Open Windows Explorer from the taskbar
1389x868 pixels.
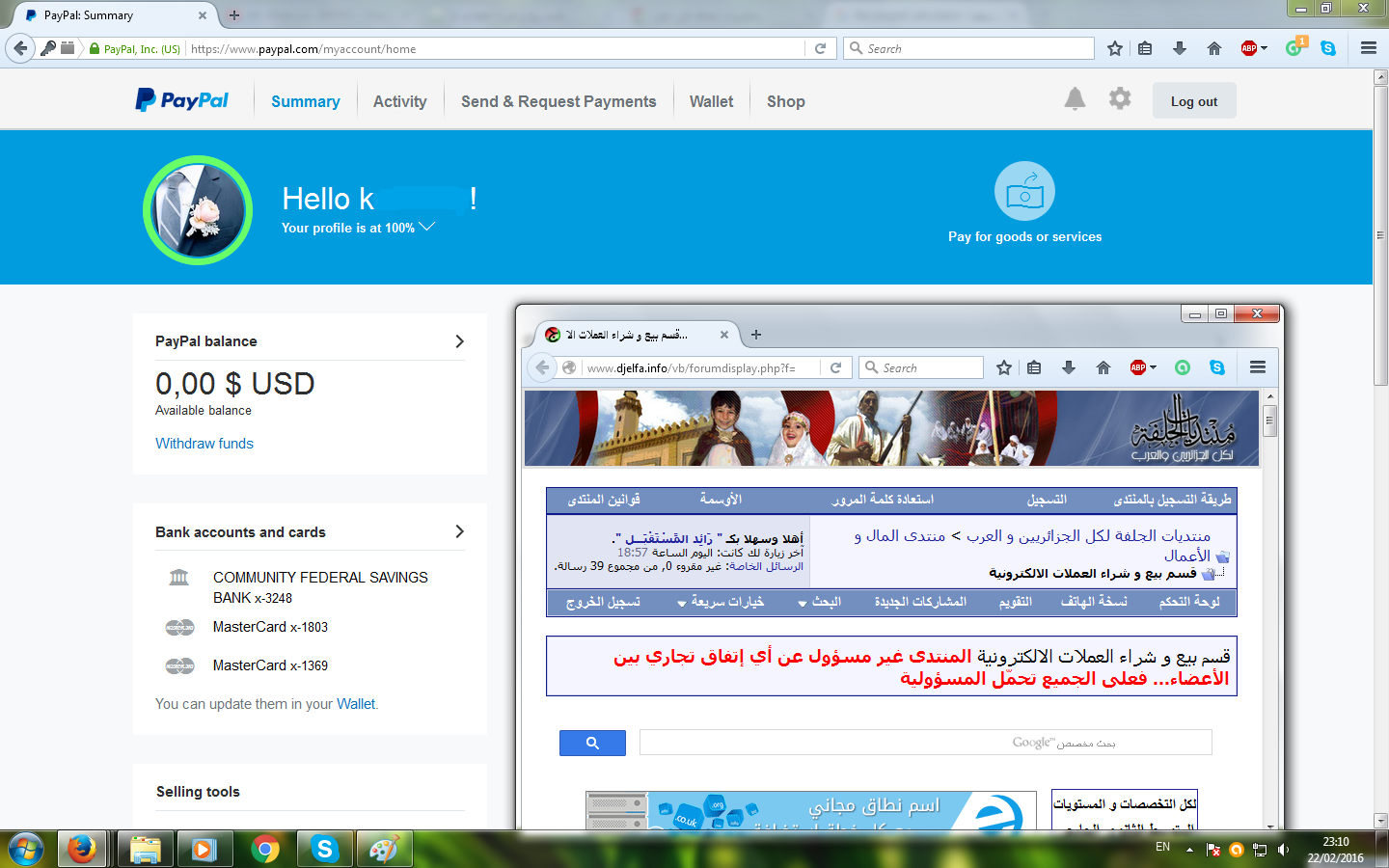pos(145,850)
